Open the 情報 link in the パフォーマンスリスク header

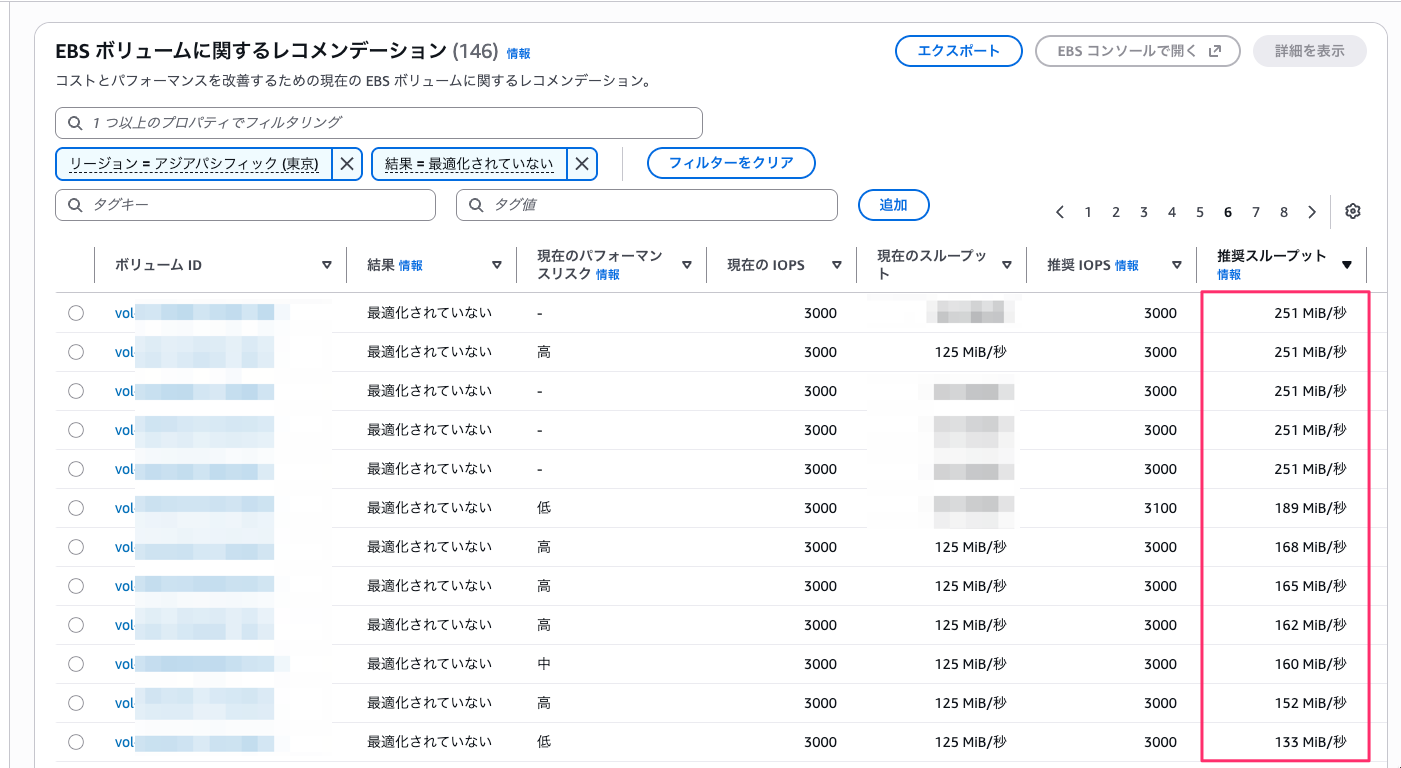pyautogui.click(x=608, y=274)
